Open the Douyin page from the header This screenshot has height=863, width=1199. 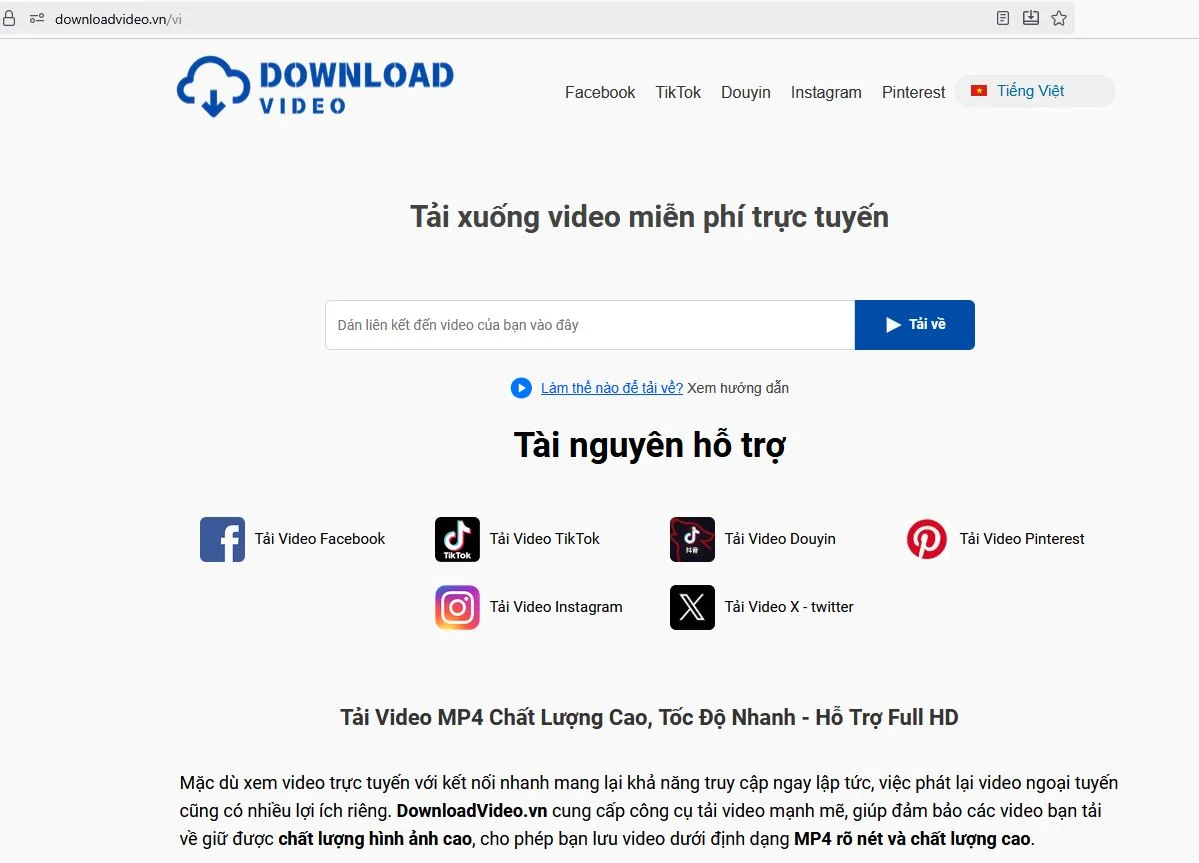coord(745,92)
